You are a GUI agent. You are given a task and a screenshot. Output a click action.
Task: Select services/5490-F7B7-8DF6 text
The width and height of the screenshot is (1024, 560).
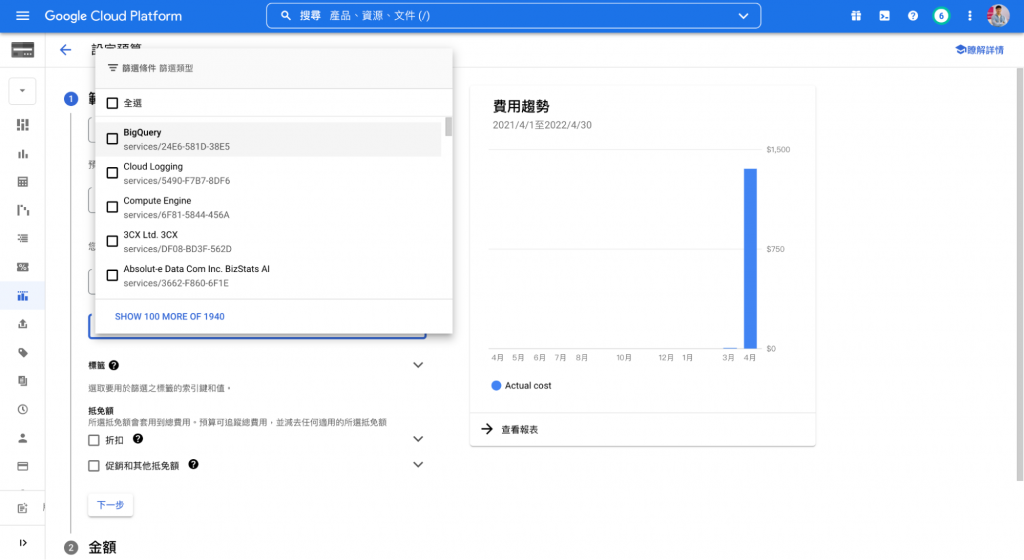[176, 181]
